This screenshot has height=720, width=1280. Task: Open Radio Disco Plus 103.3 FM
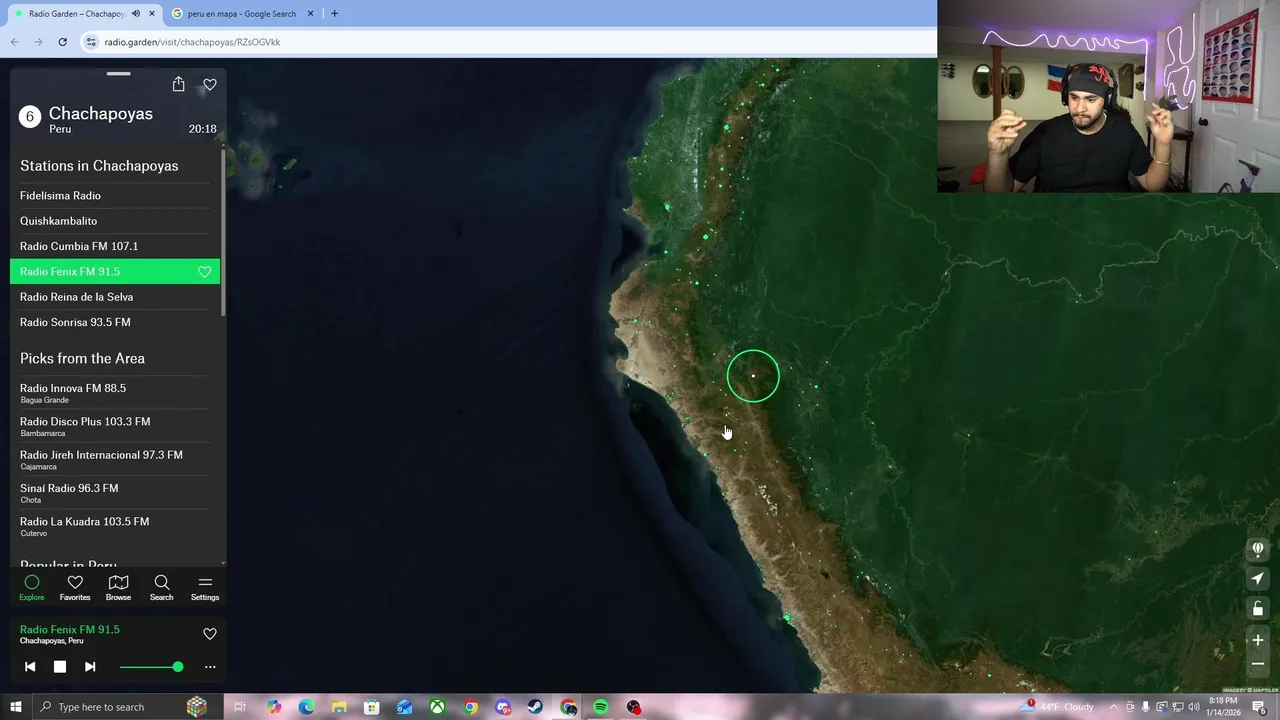(115, 426)
